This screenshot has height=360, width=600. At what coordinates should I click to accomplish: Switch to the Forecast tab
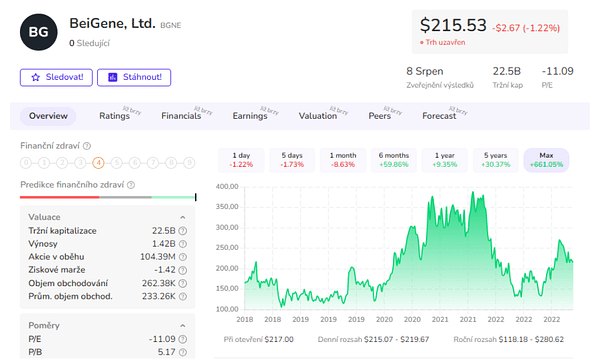[439, 116]
